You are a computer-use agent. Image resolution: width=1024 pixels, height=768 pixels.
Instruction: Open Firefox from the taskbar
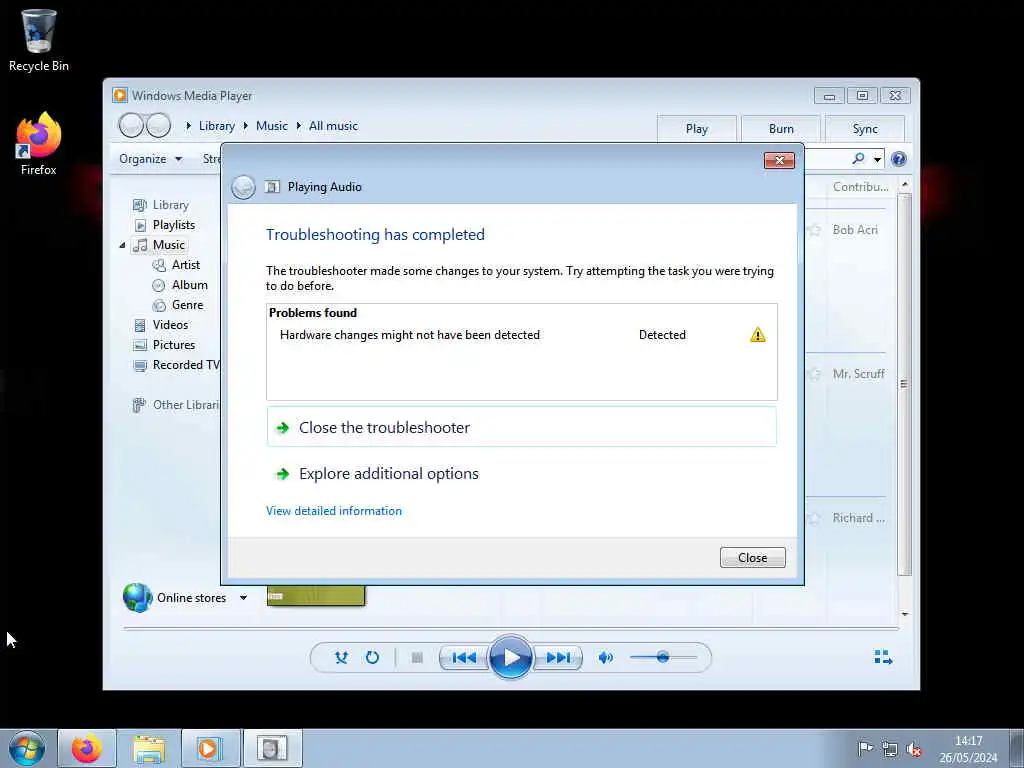click(87, 748)
